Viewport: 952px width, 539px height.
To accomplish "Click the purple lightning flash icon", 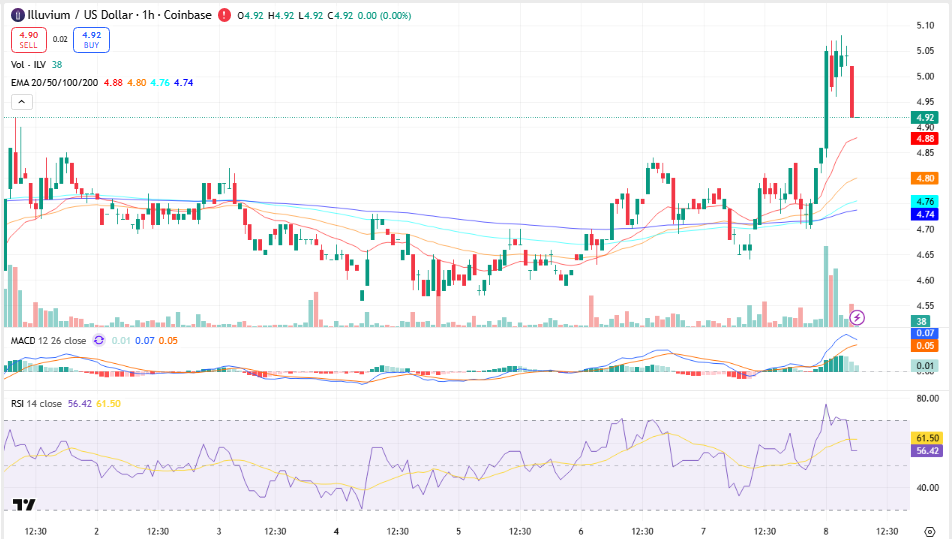I will (x=857, y=317).
